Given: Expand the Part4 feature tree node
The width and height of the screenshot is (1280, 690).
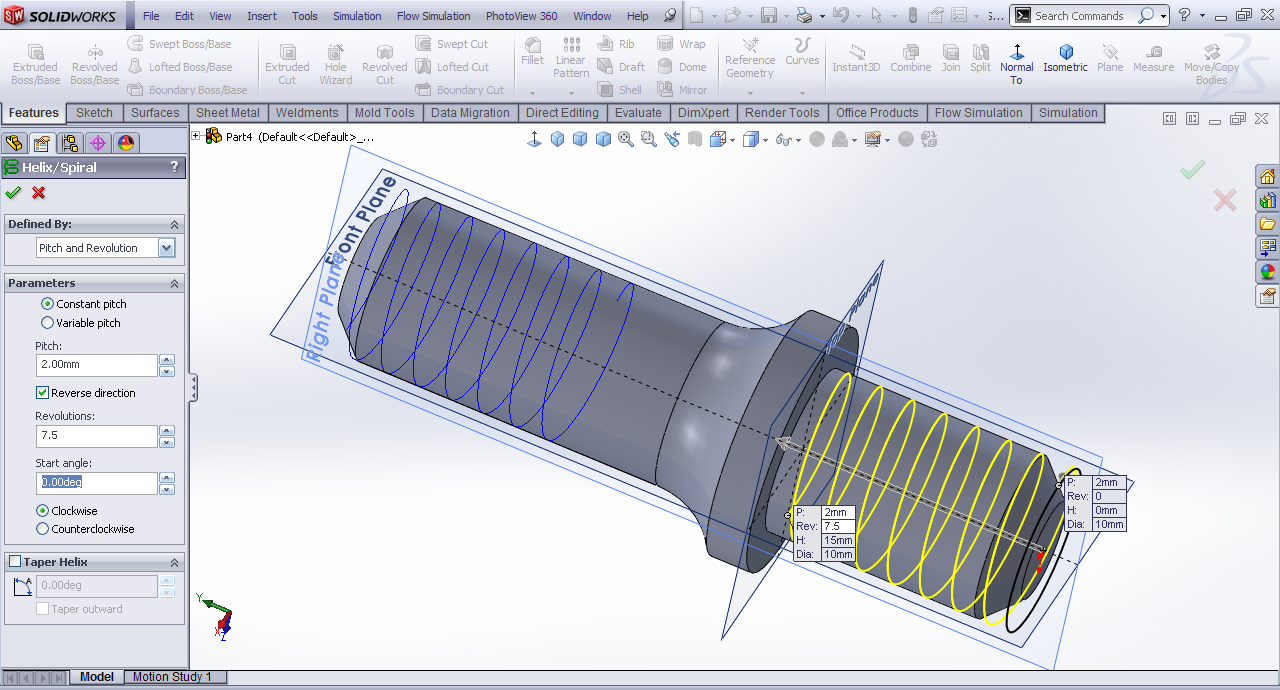Looking at the screenshot, I should (196, 136).
